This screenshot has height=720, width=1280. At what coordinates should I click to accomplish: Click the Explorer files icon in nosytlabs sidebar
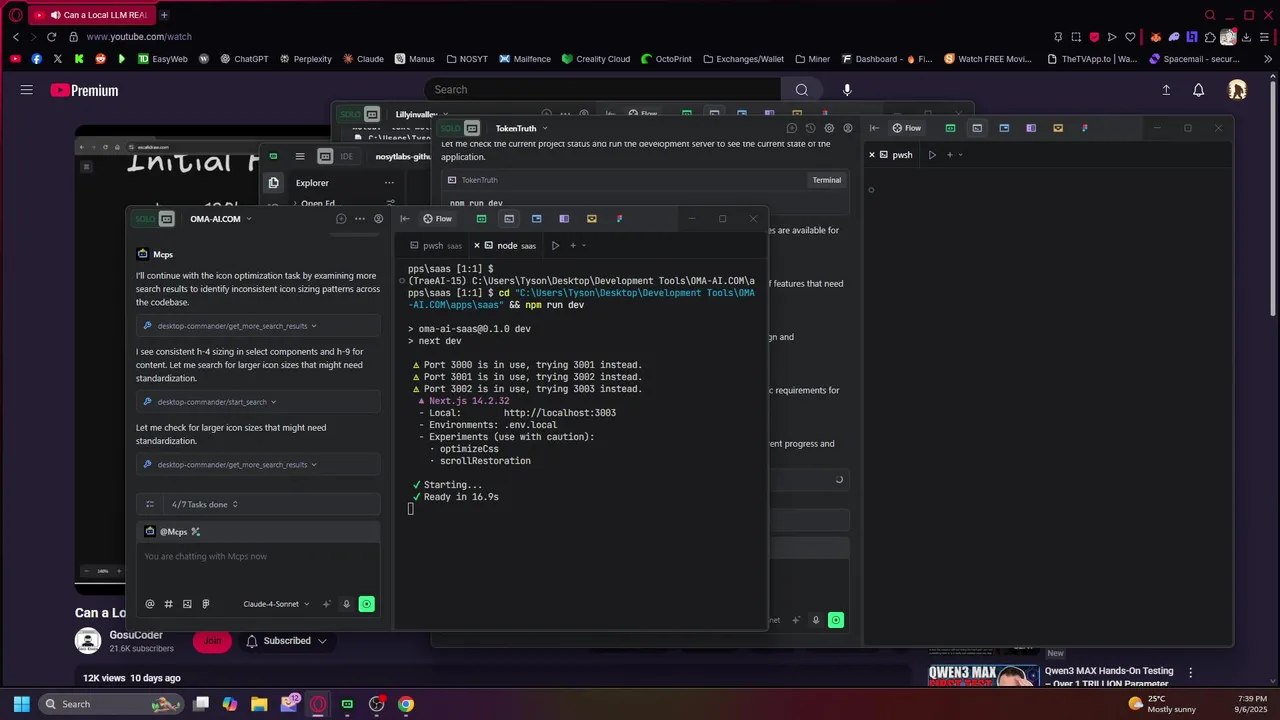click(273, 183)
